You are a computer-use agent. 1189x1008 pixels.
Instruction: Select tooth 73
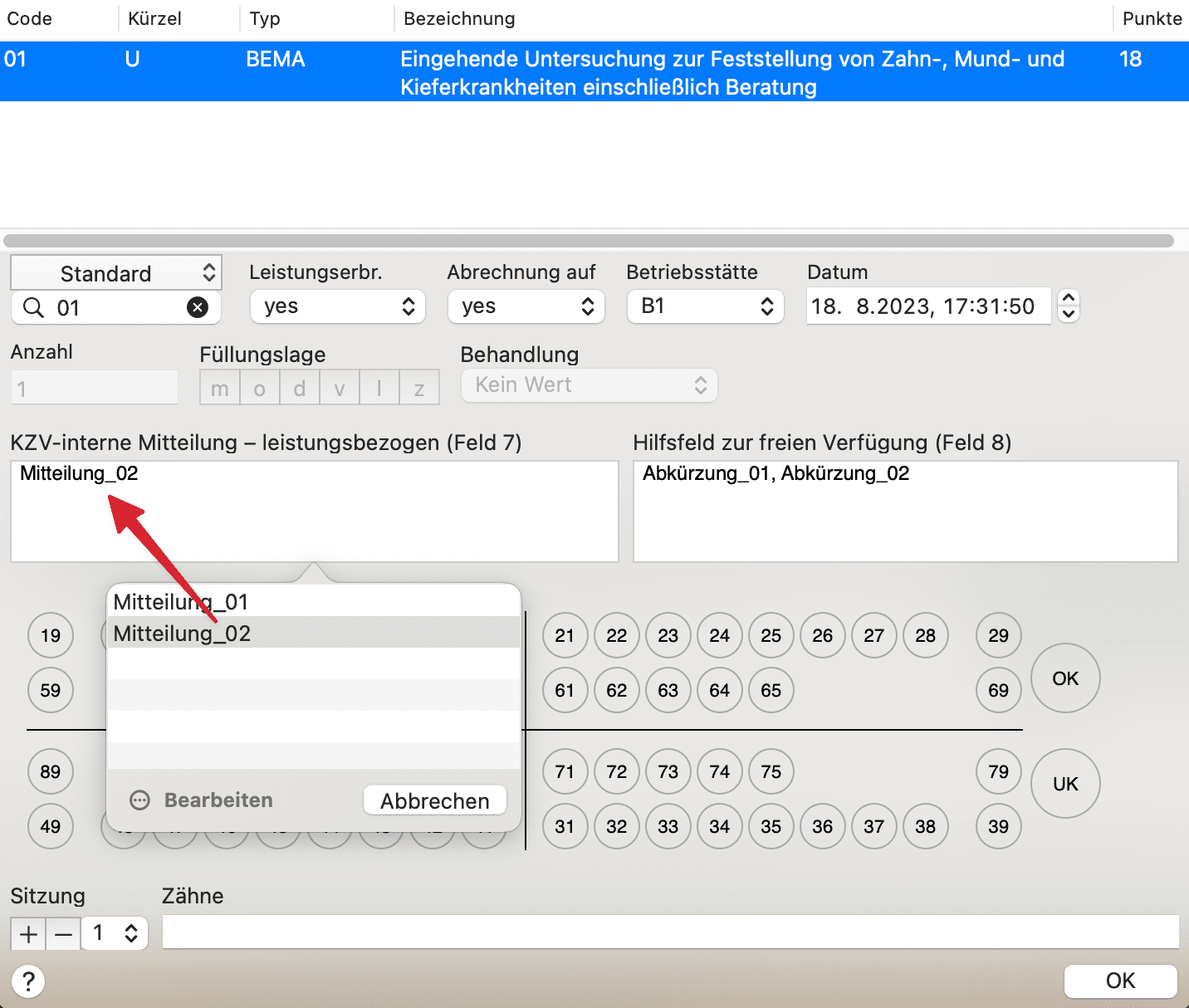pyautogui.click(x=668, y=772)
